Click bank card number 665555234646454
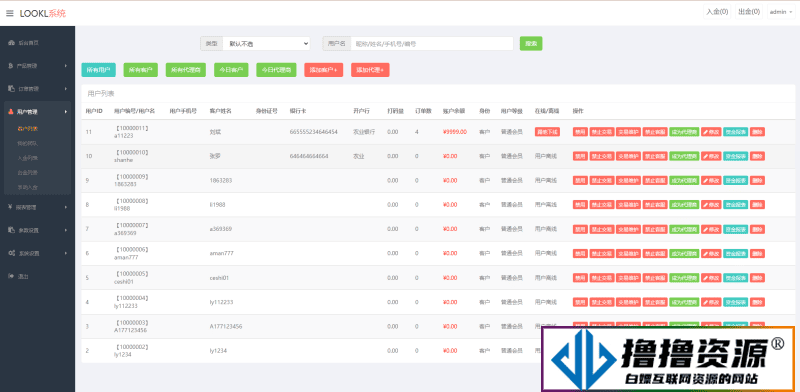This screenshot has height=392, width=800. (313, 132)
